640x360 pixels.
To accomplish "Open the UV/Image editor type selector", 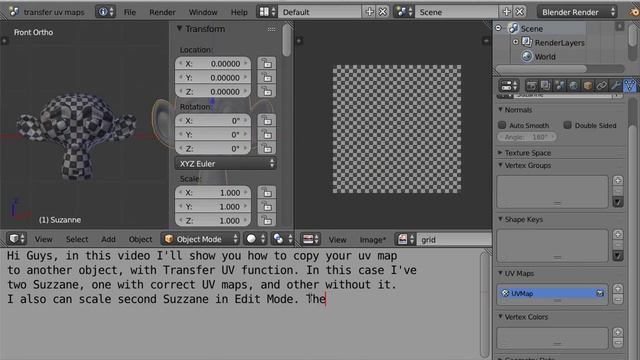I will [311, 239].
